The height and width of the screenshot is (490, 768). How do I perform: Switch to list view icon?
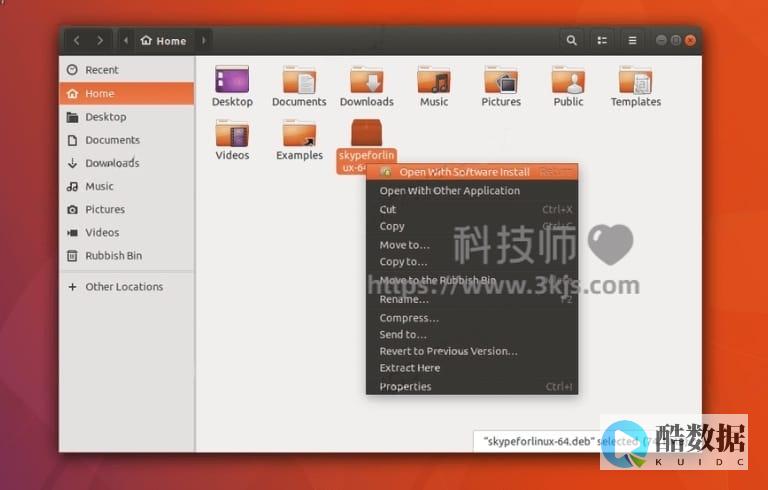tap(602, 40)
